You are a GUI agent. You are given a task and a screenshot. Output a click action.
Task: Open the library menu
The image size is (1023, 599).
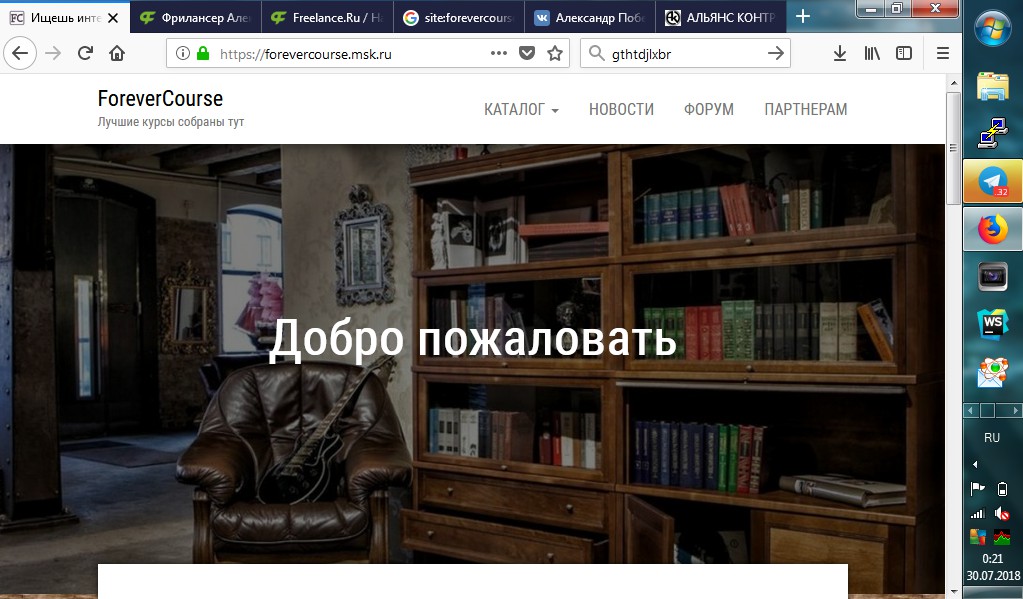(x=872, y=54)
